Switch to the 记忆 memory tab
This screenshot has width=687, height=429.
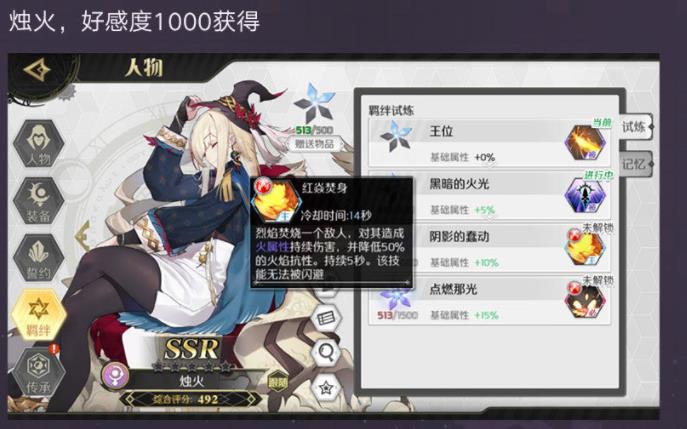tap(636, 164)
